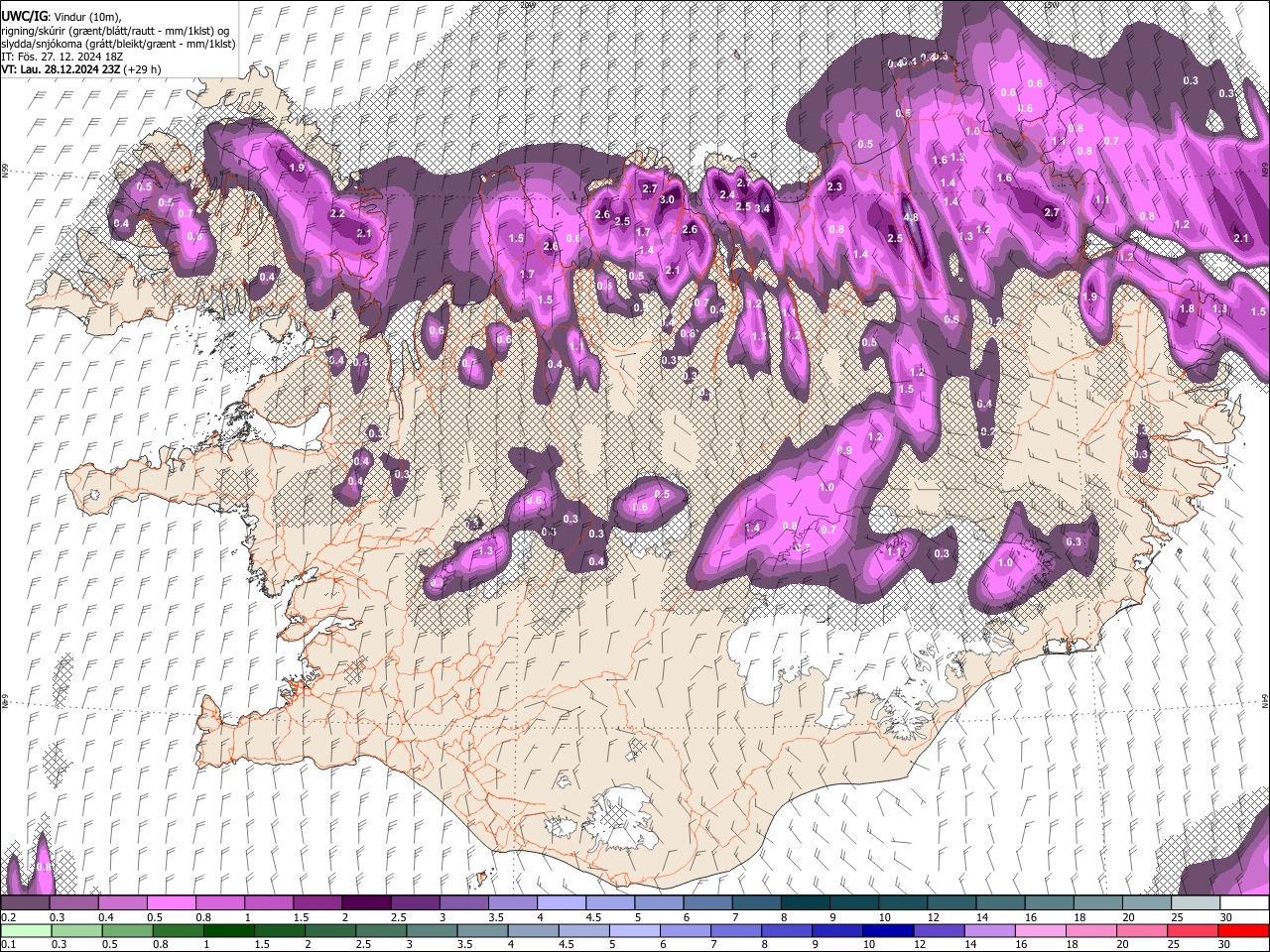The width and height of the screenshot is (1270, 952).
Task: Click the pale green 0.1–0.3 rain legend swatch
Action: click(26, 931)
